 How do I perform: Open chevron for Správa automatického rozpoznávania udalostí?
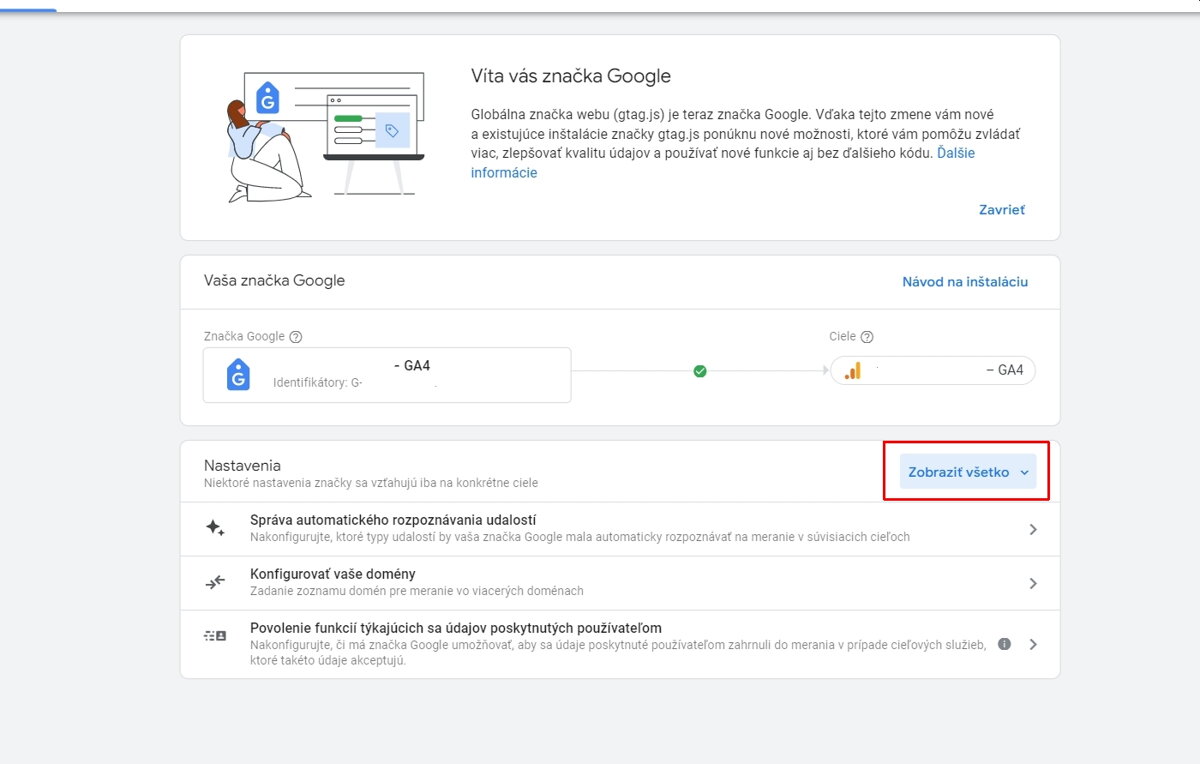(x=1033, y=530)
